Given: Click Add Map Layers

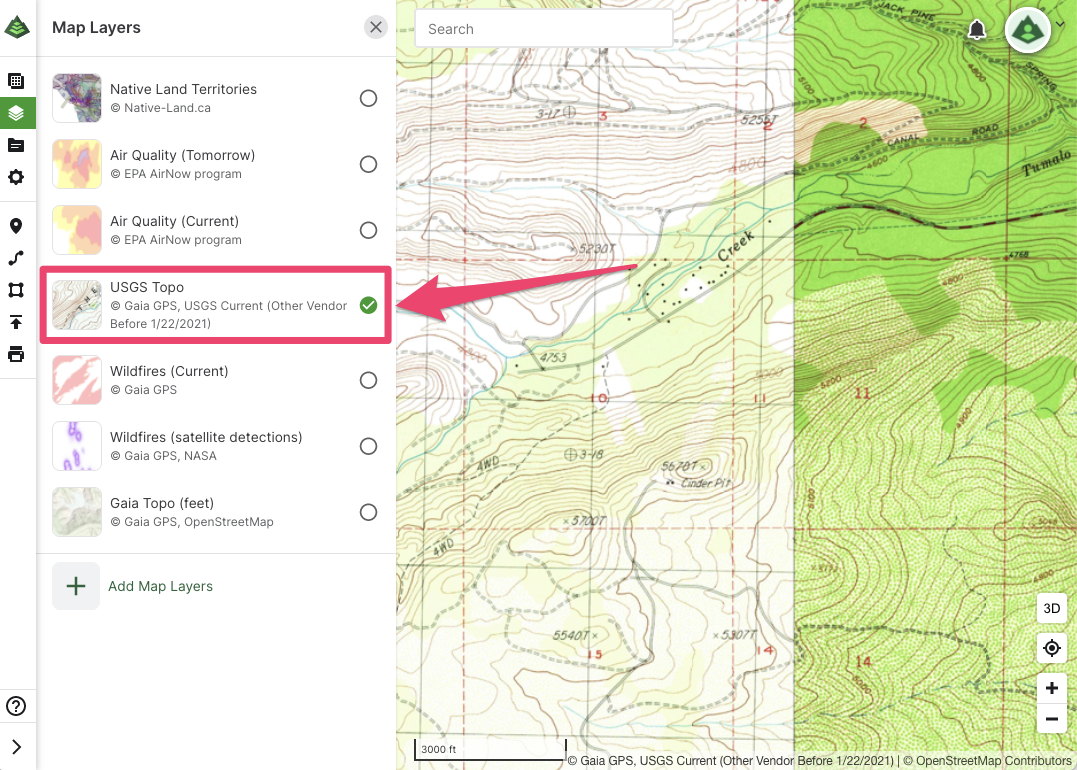Looking at the screenshot, I should pos(160,586).
